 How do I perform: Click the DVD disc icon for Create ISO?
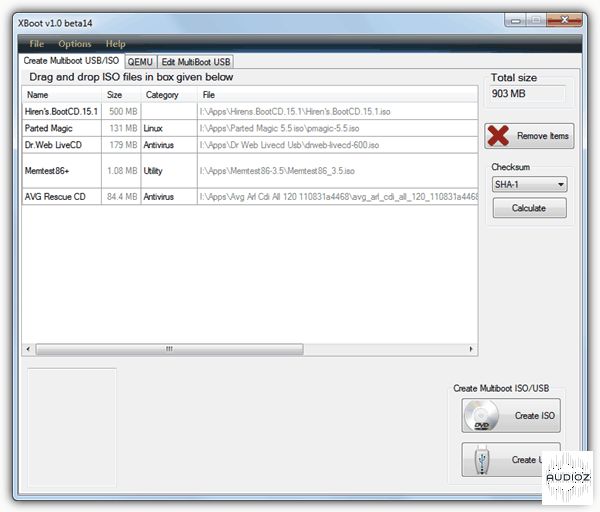[x=481, y=416]
